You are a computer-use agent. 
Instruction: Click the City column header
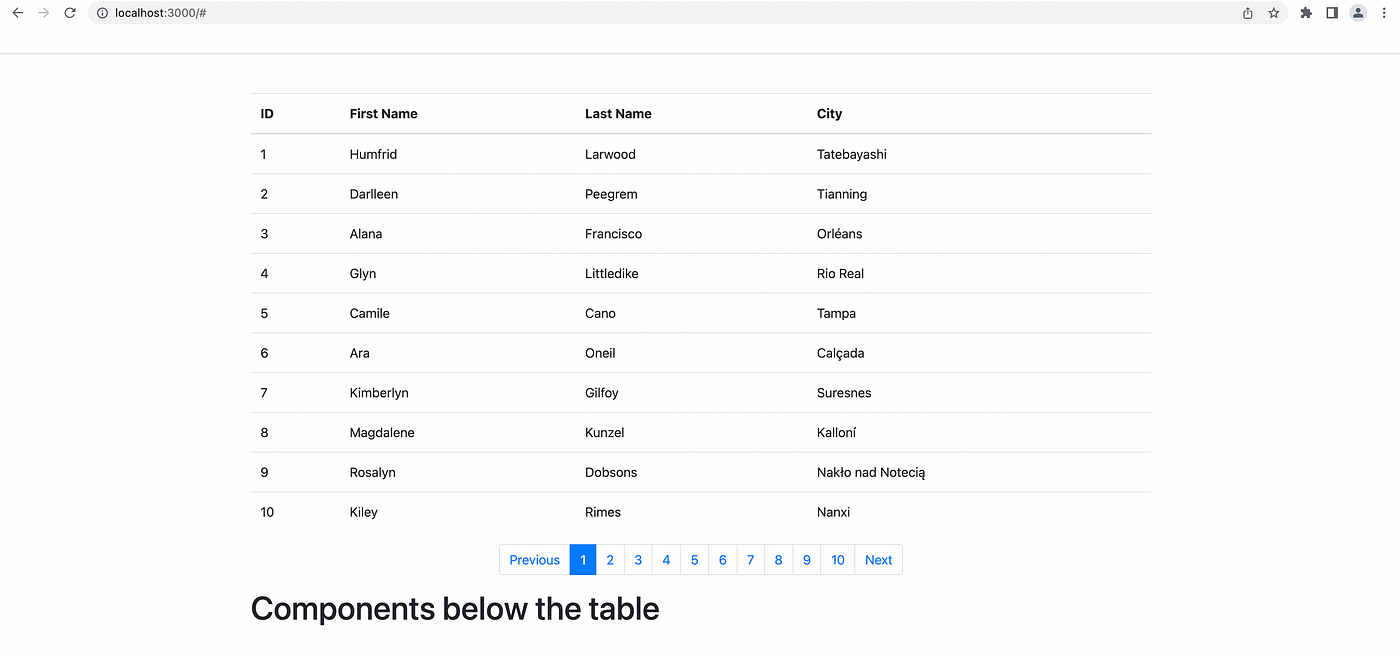pos(830,114)
